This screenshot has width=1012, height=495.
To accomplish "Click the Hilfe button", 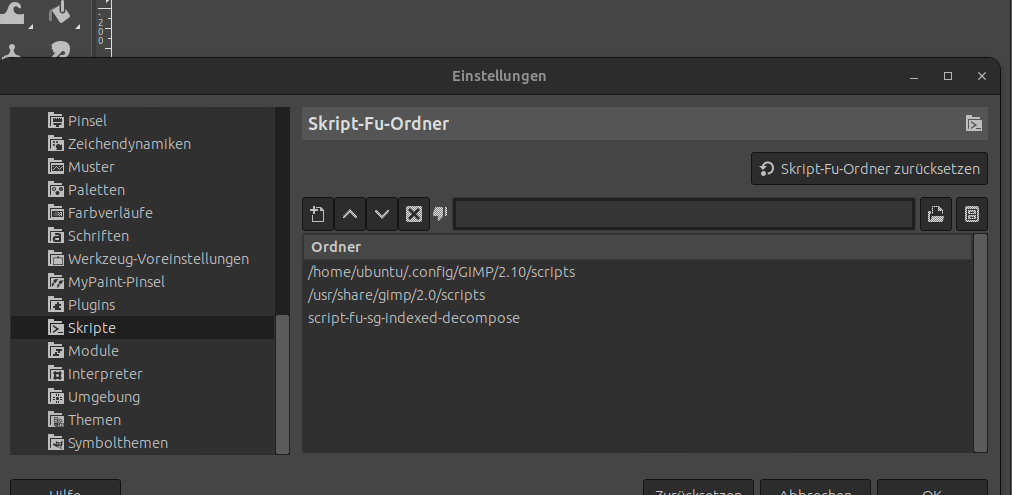I will [65, 487].
